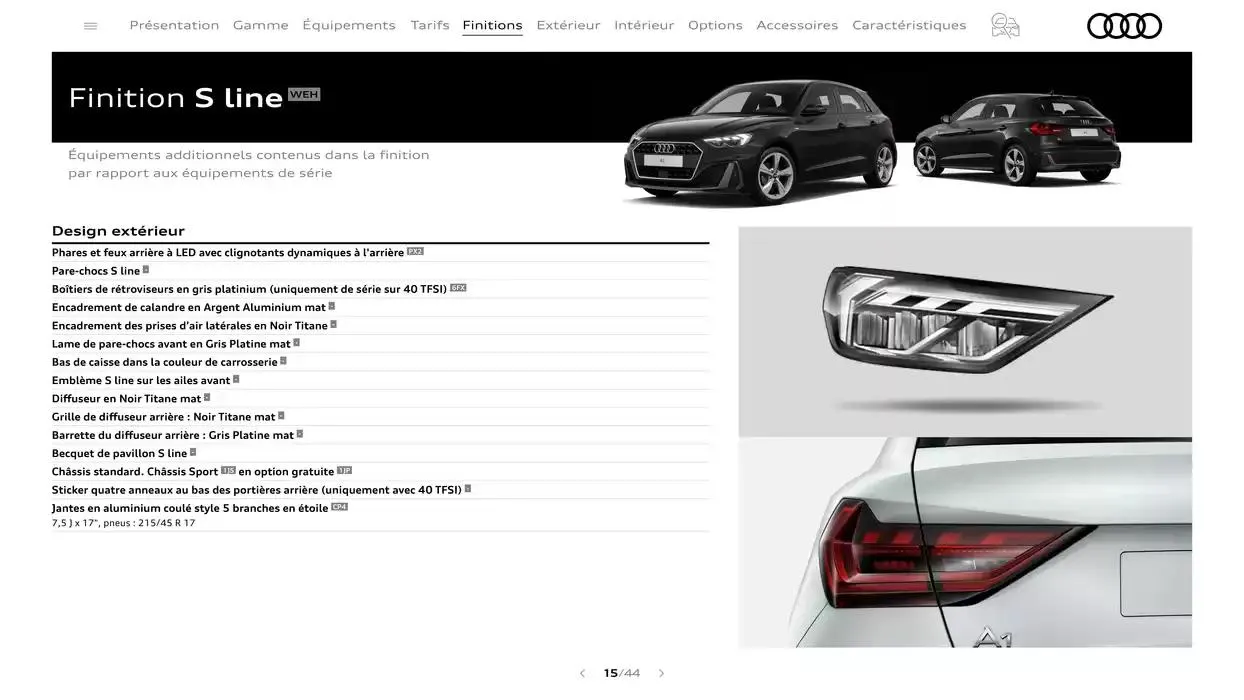Click the 6FX code badge for mirror housings
The width and height of the screenshot is (1244, 700).
coord(458,288)
